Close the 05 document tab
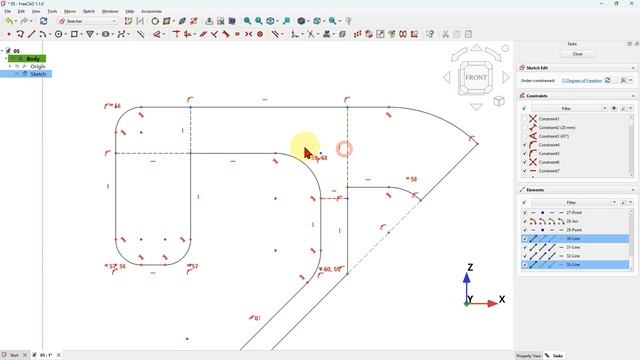Viewport: 640px width, 360px height. 59,355
